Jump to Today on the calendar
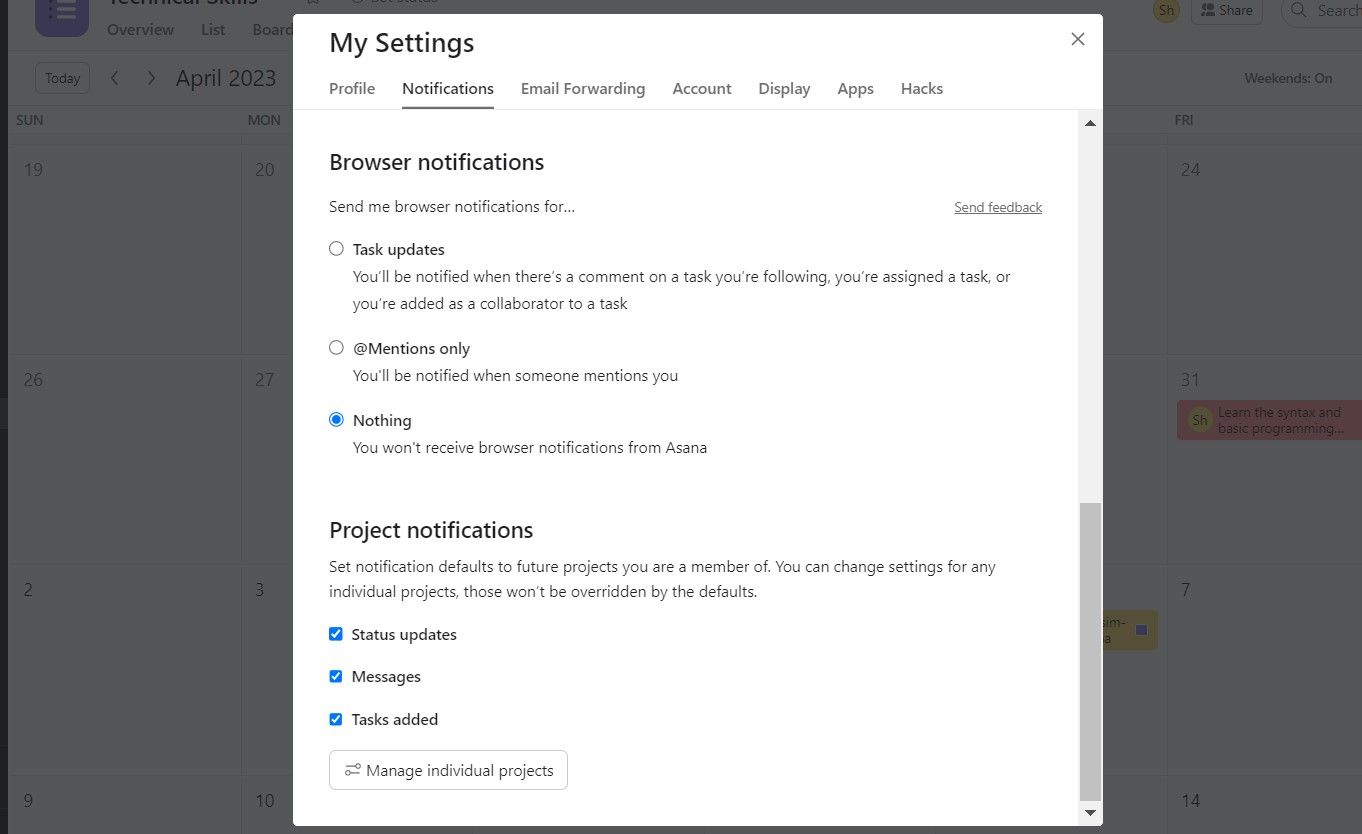The image size is (1362, 834). point(62,77)
